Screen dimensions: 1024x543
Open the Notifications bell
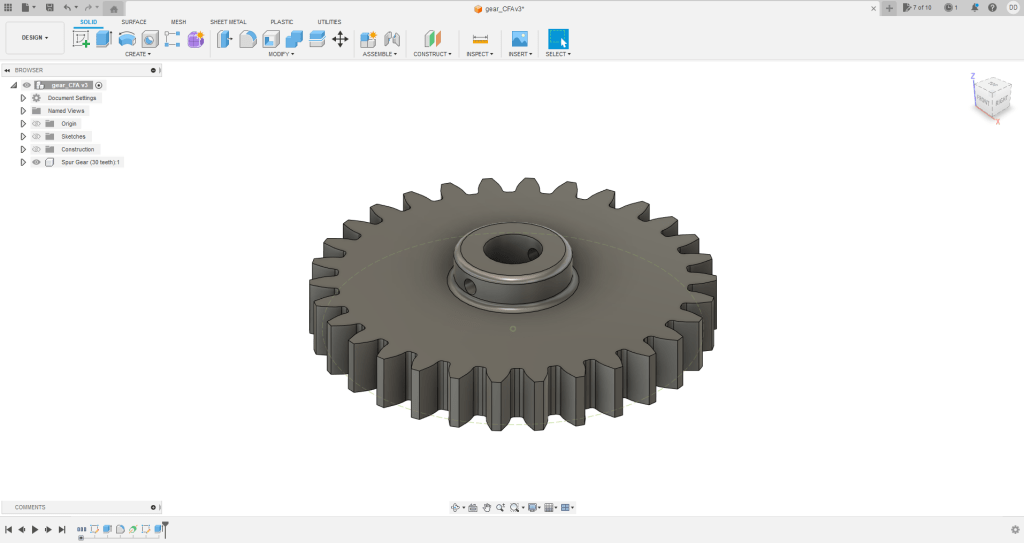point(975,8)
